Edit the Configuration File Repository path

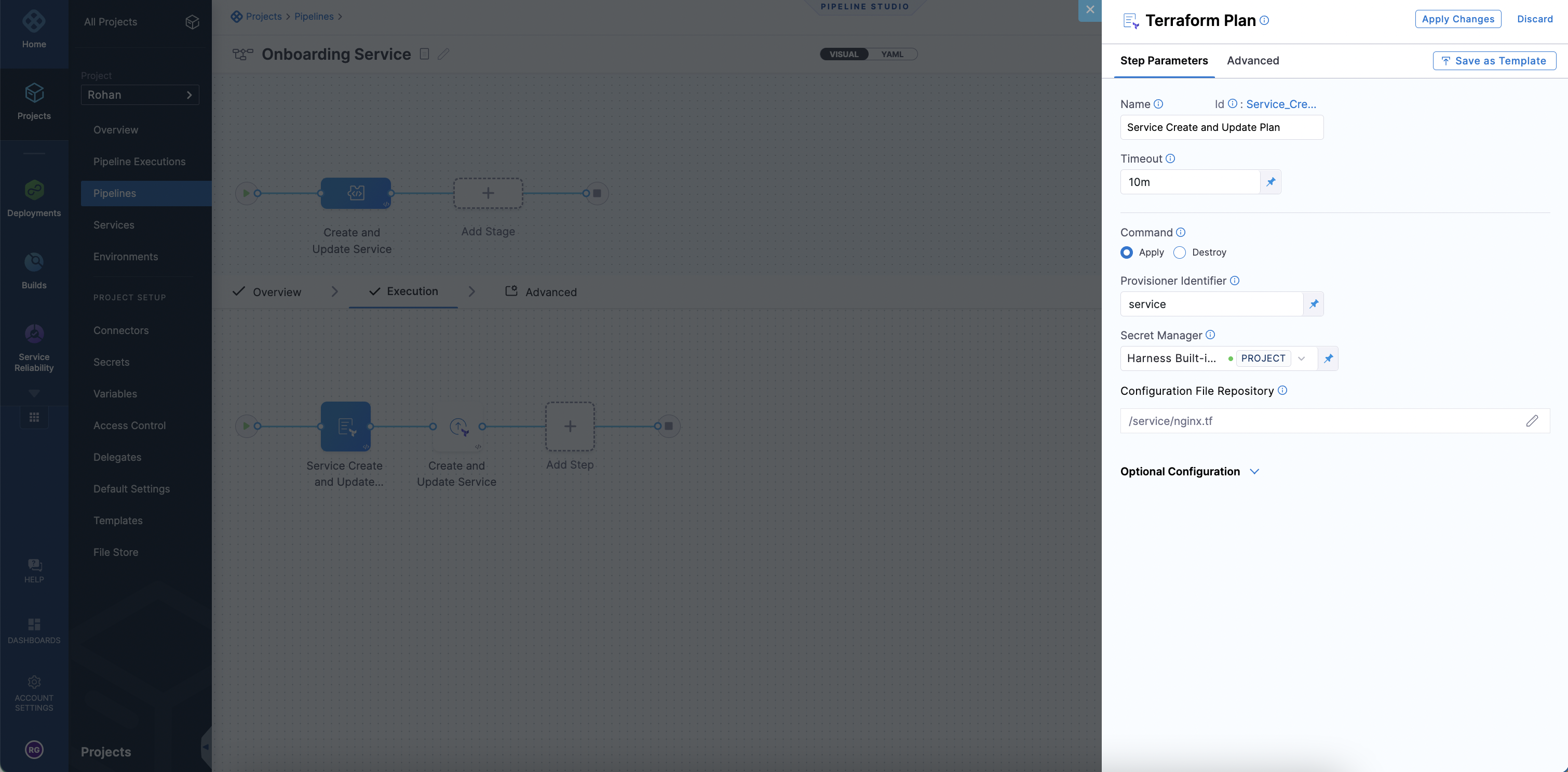[1533, 420]
